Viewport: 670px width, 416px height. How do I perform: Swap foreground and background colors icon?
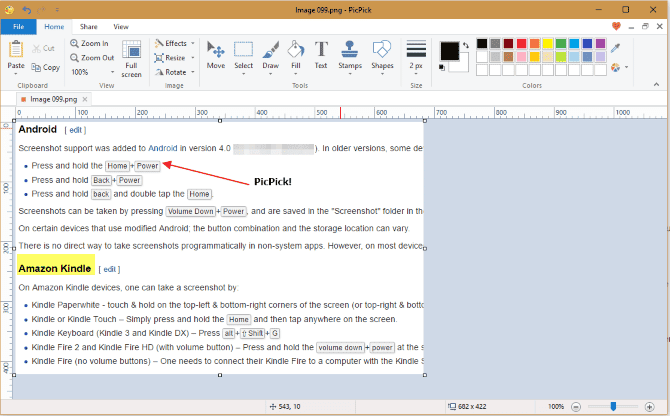click(466, 44)
